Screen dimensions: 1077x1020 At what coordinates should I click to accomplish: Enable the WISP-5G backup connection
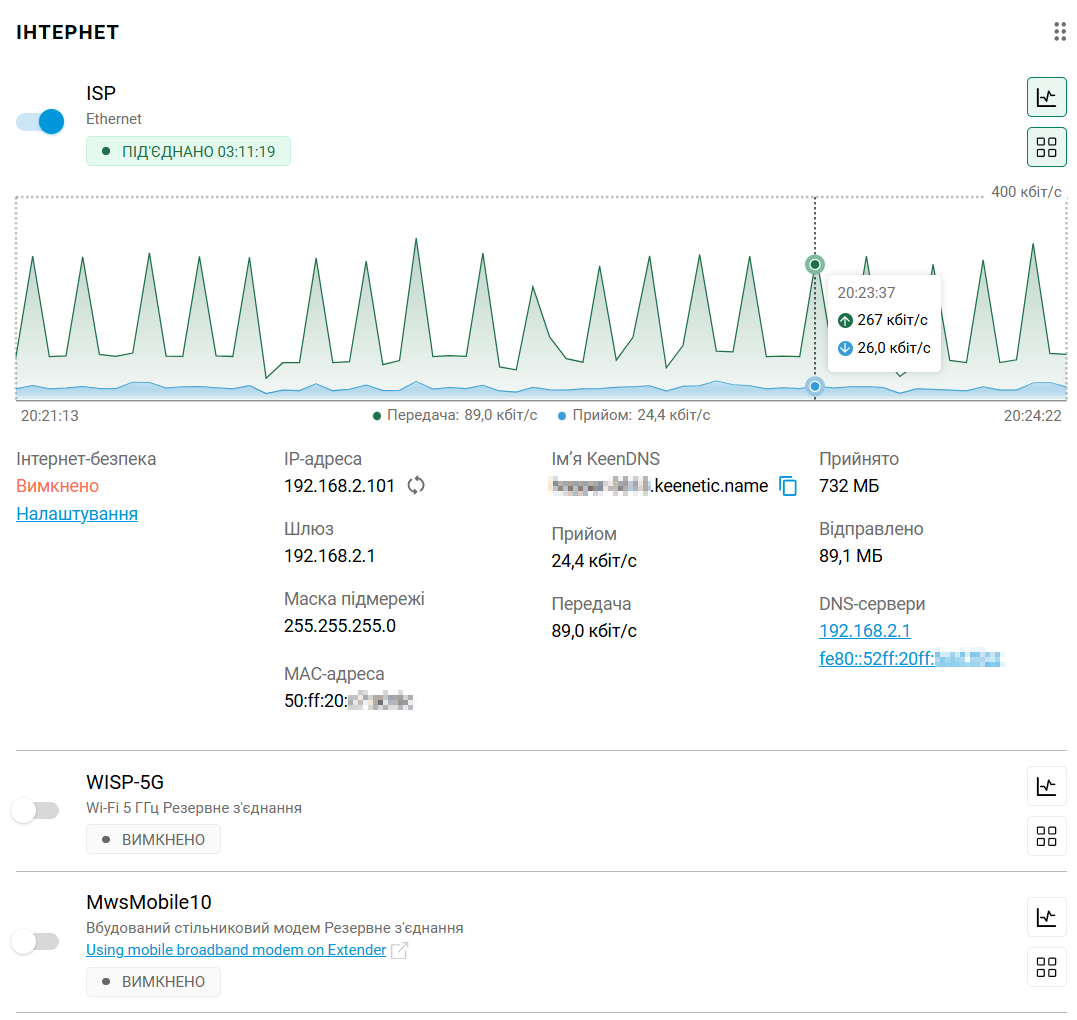point(35,811)
